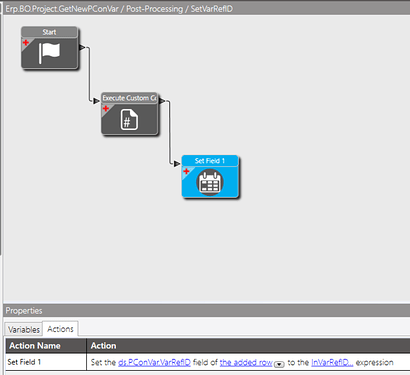The width and height of the screenshot is (410, 375).
Task: Switch to the Variables tab
Action: [24, 330]
